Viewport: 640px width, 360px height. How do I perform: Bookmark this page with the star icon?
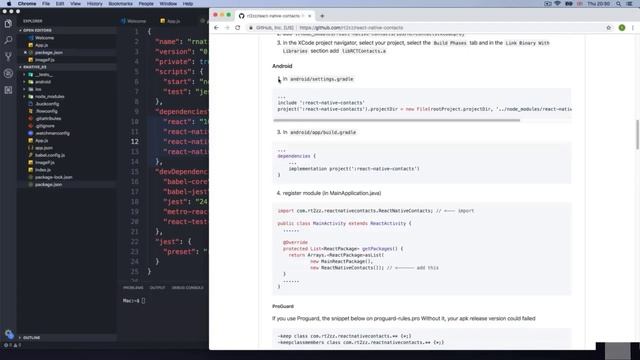[609, 28]
